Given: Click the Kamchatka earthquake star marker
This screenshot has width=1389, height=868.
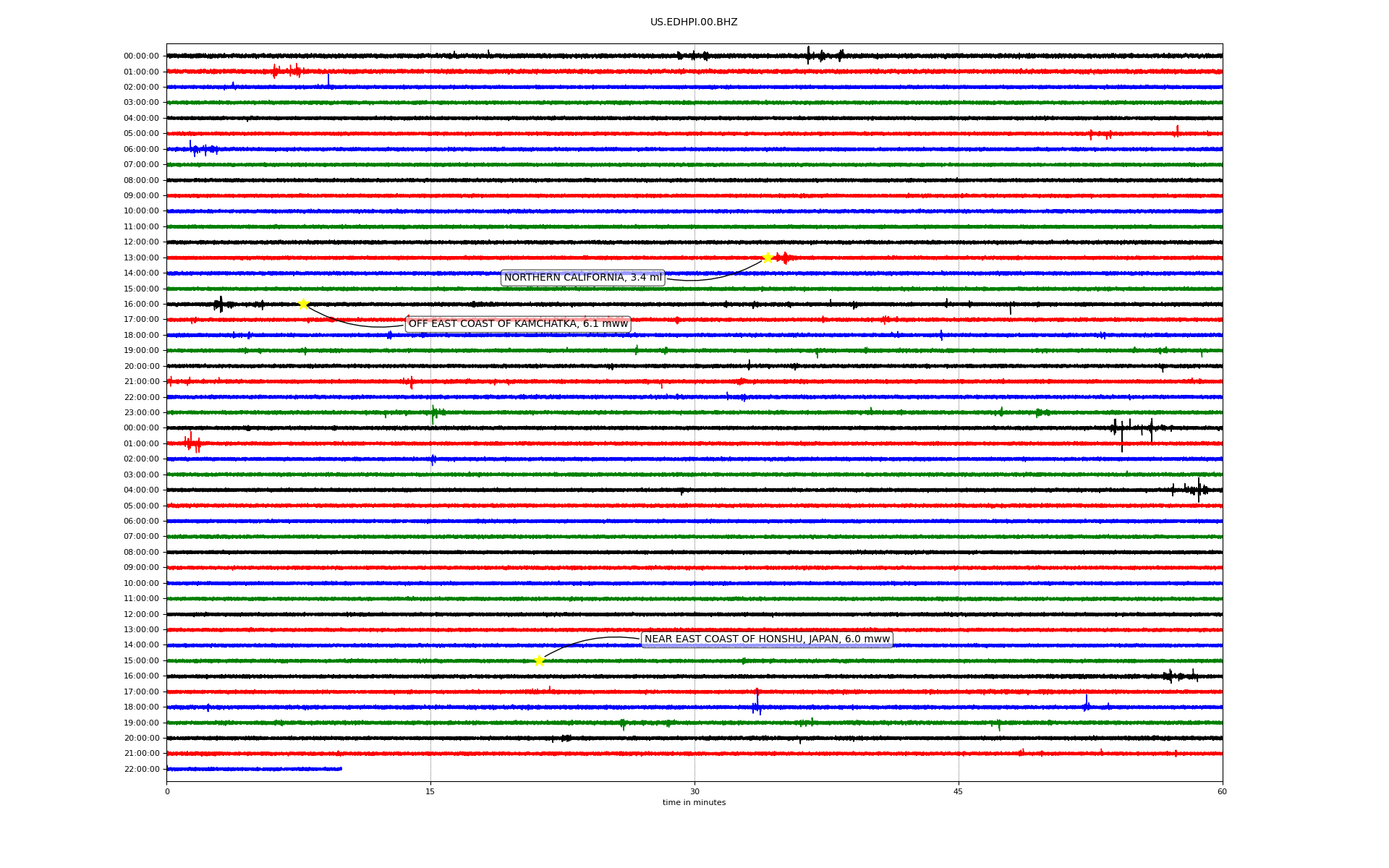Looking at the screenshot, I should coord(303,304).
